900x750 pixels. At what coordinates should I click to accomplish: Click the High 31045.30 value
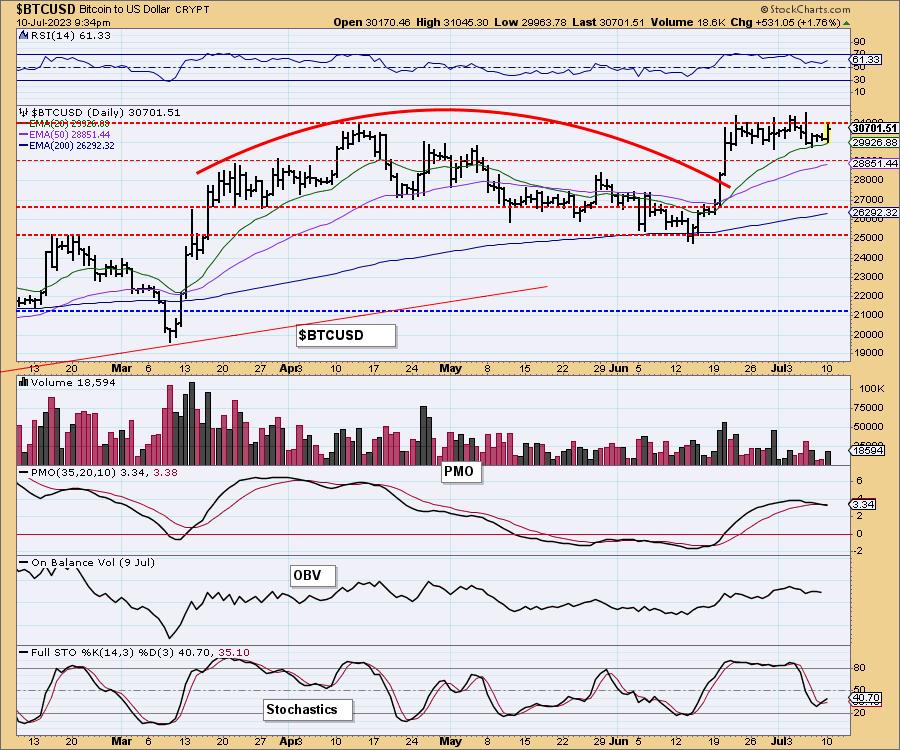(452, 22)
